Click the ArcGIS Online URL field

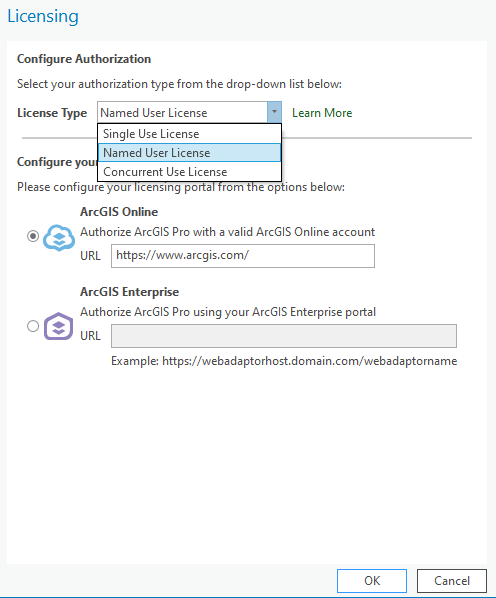(x=243, y=256)
